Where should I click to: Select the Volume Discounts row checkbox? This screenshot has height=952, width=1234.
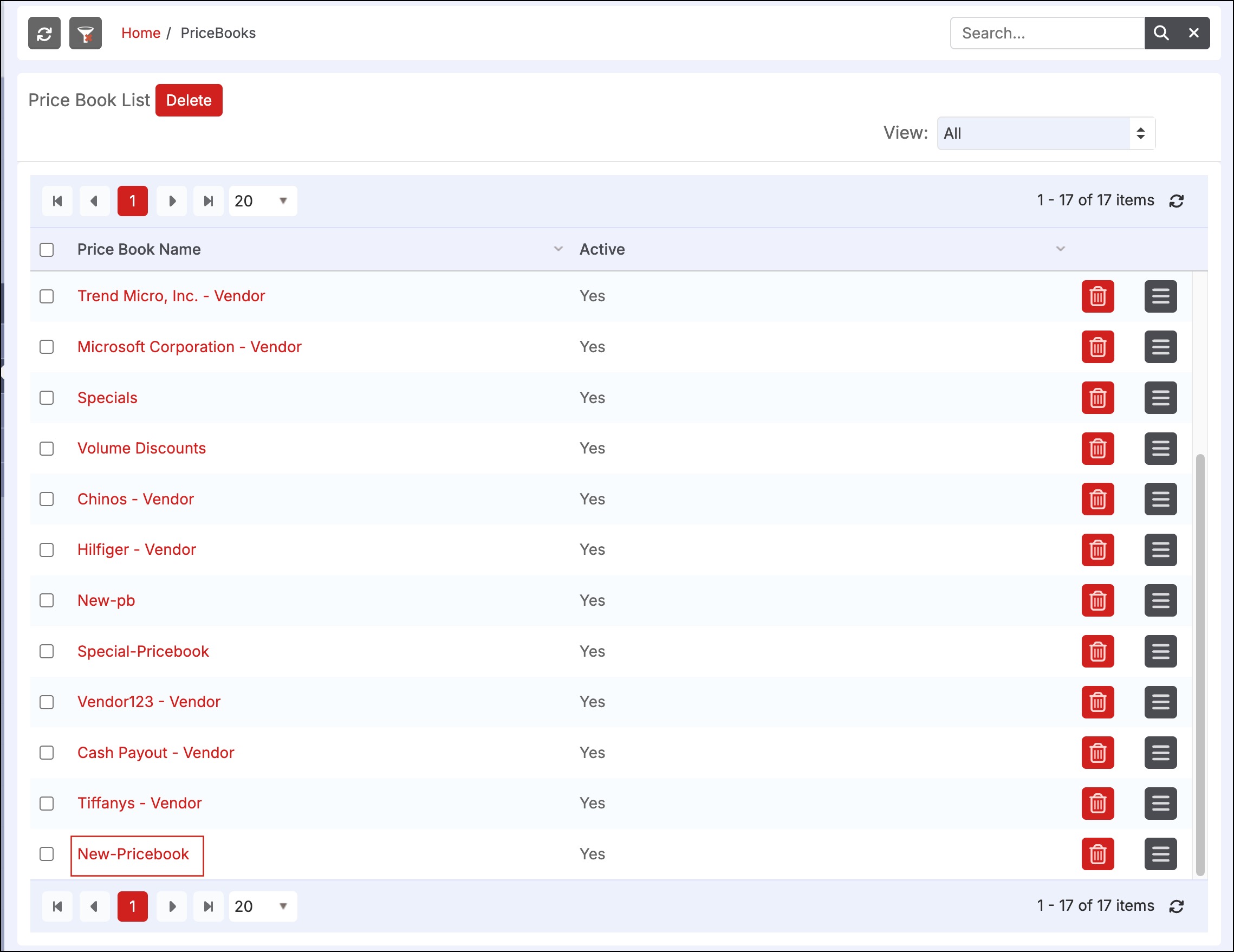click(x=47, y=449)
